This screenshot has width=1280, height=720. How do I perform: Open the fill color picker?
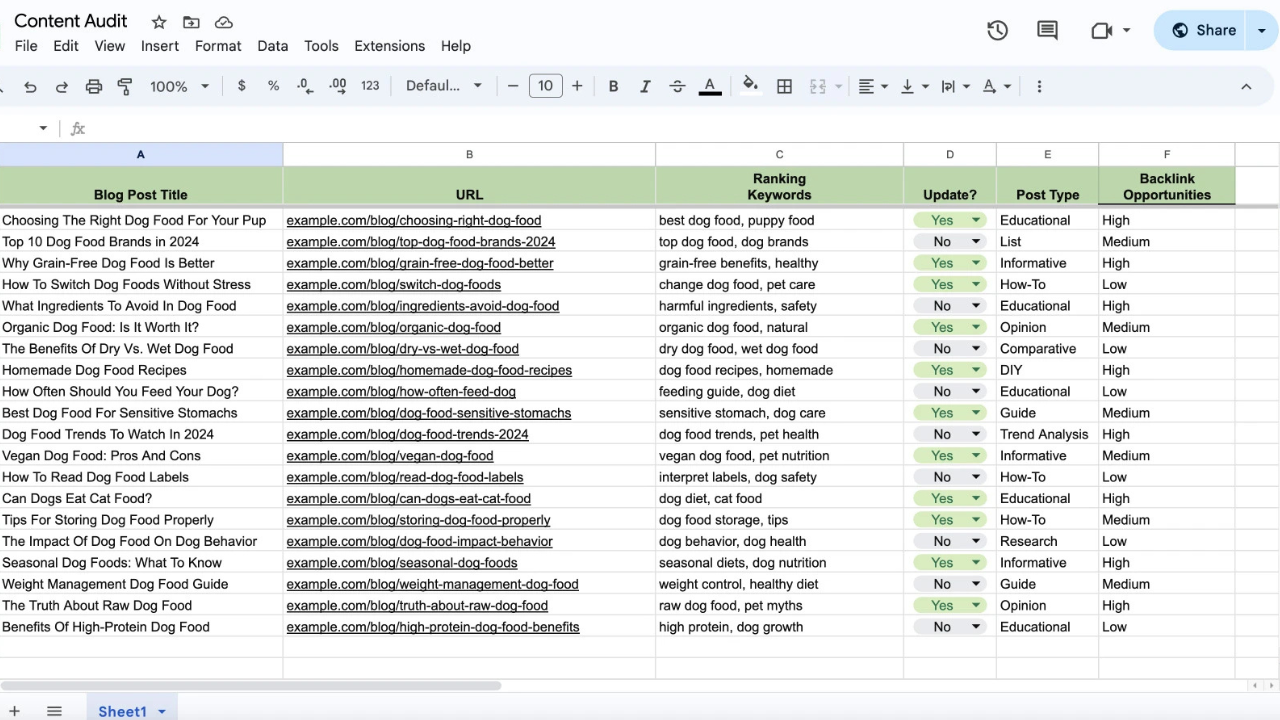[x=751, y=86]
